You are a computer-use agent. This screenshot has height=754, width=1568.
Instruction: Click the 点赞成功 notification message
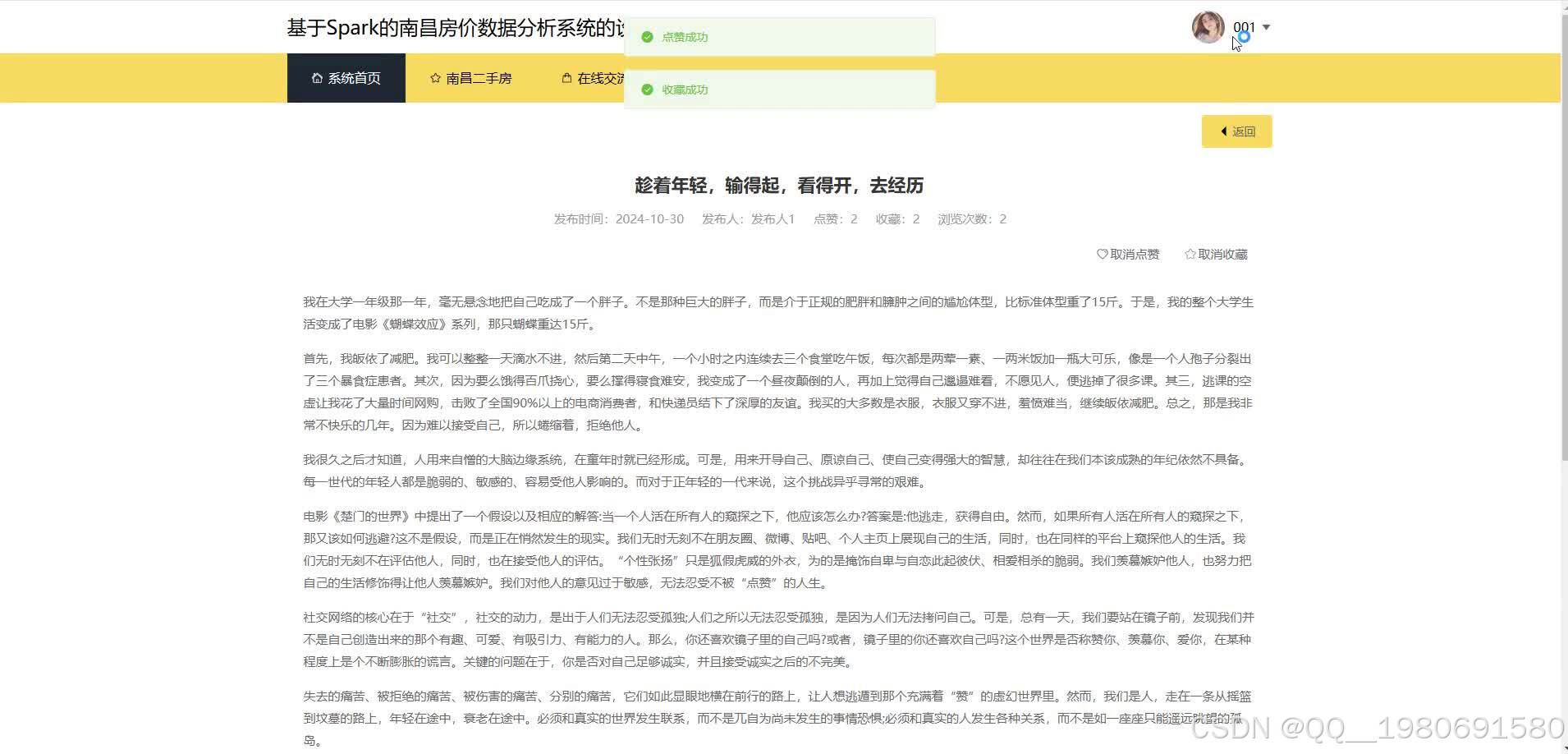tap(780, 37)
